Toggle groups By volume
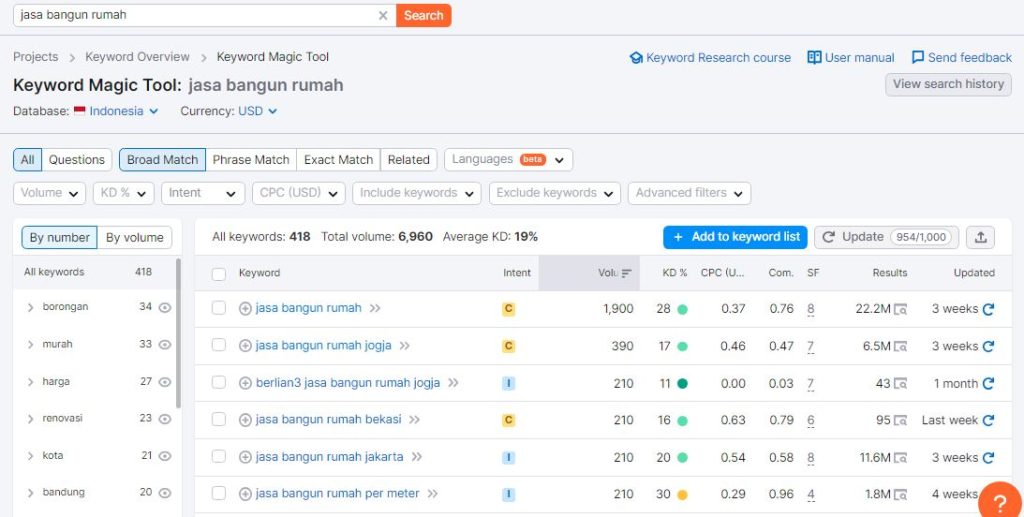 pyautogui.click(x=135, y=238)
